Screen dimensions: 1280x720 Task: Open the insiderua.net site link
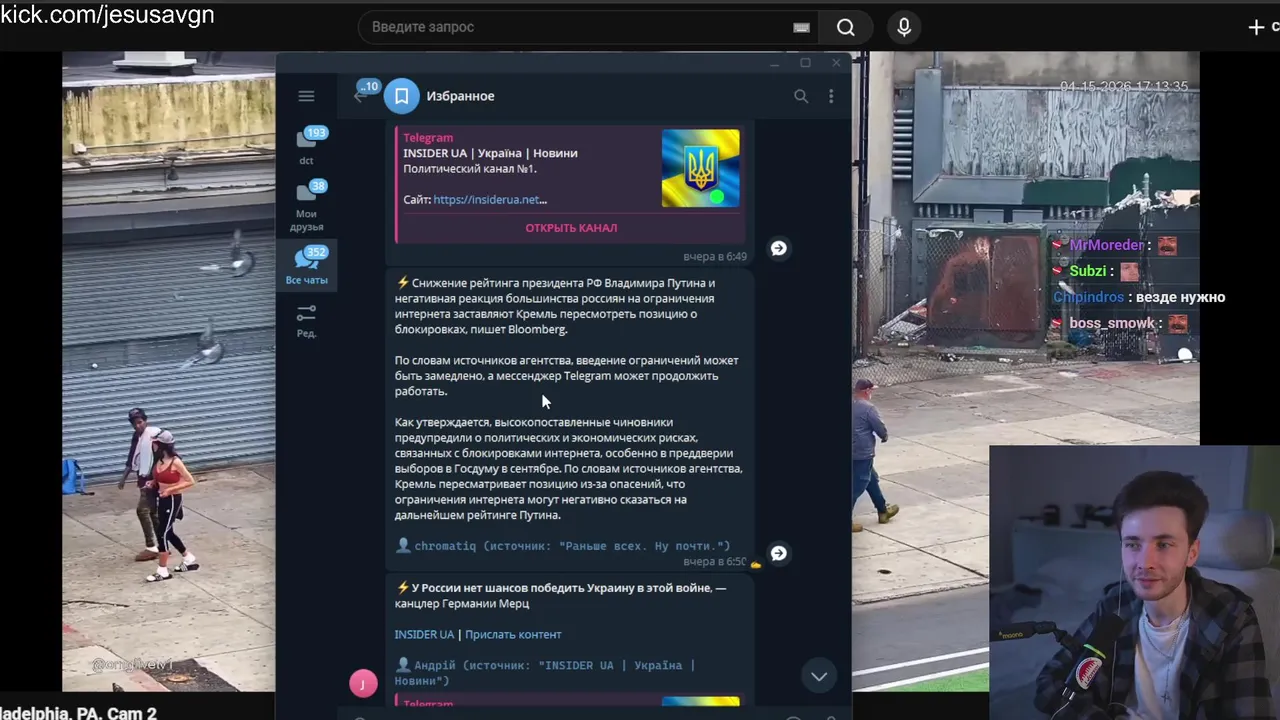490,199
